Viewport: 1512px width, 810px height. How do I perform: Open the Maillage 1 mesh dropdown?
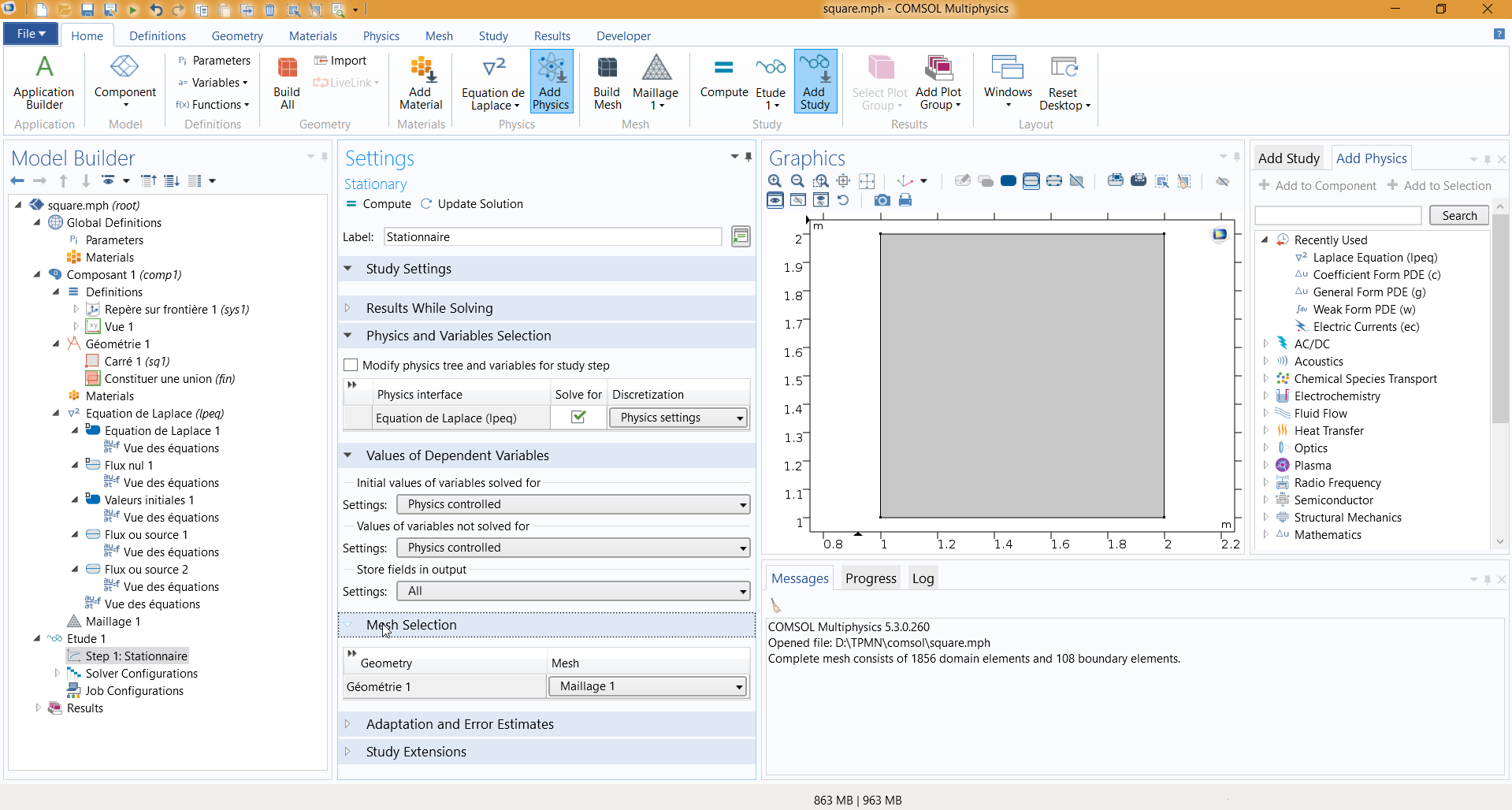(x=648, y=687)
